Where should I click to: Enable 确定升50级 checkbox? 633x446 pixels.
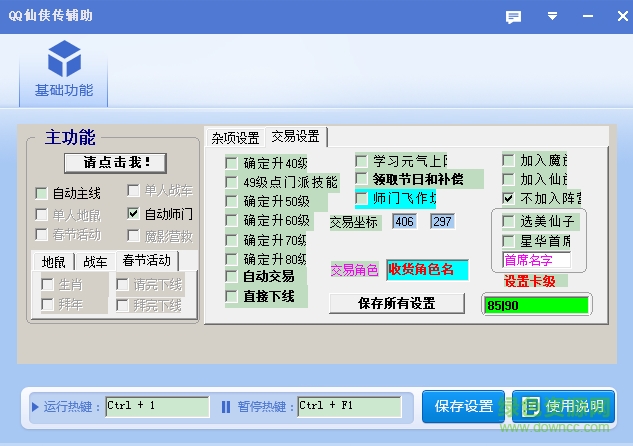pos(231,201)
